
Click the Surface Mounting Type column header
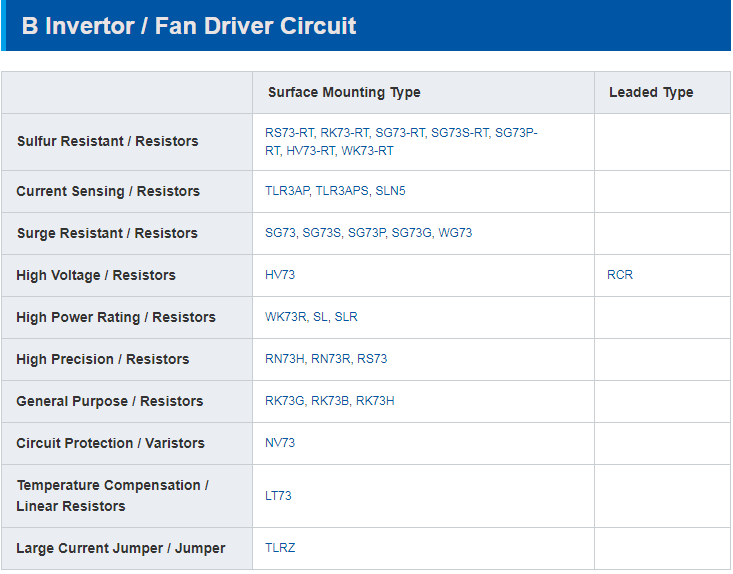pos(344,92)
